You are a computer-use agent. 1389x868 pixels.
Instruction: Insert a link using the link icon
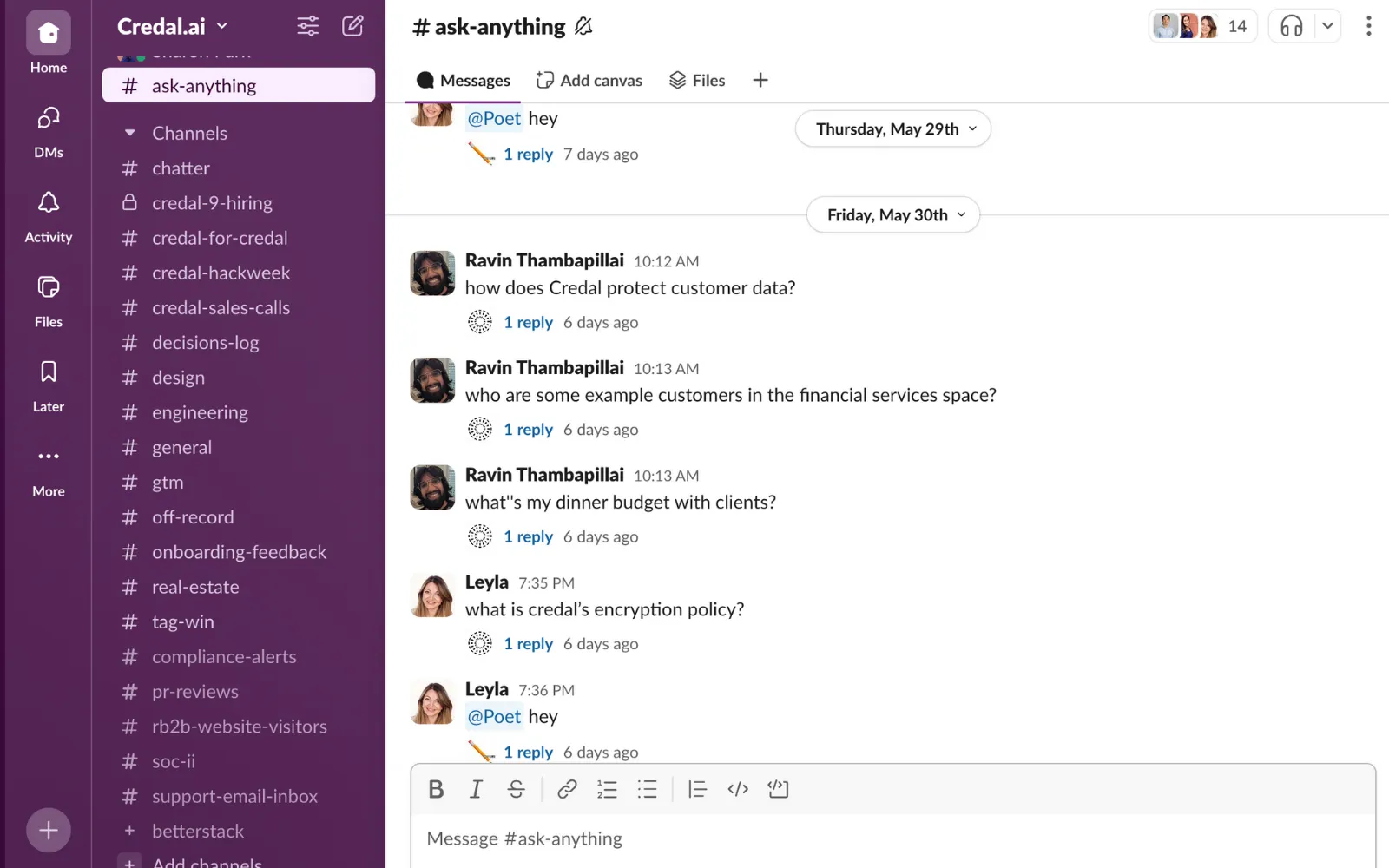click(x=567, y=789)
